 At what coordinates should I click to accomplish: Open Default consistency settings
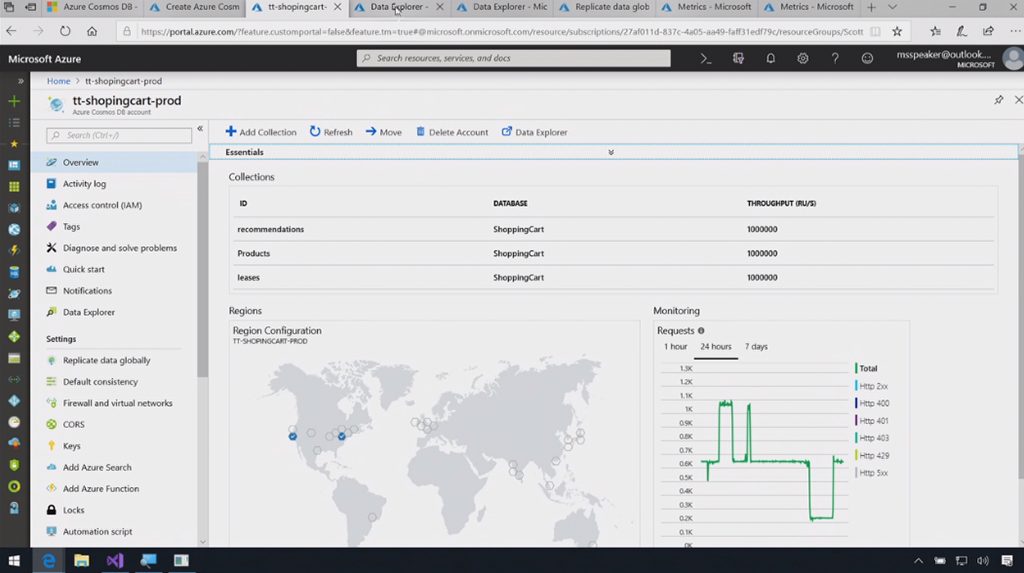tap(100, 382)
